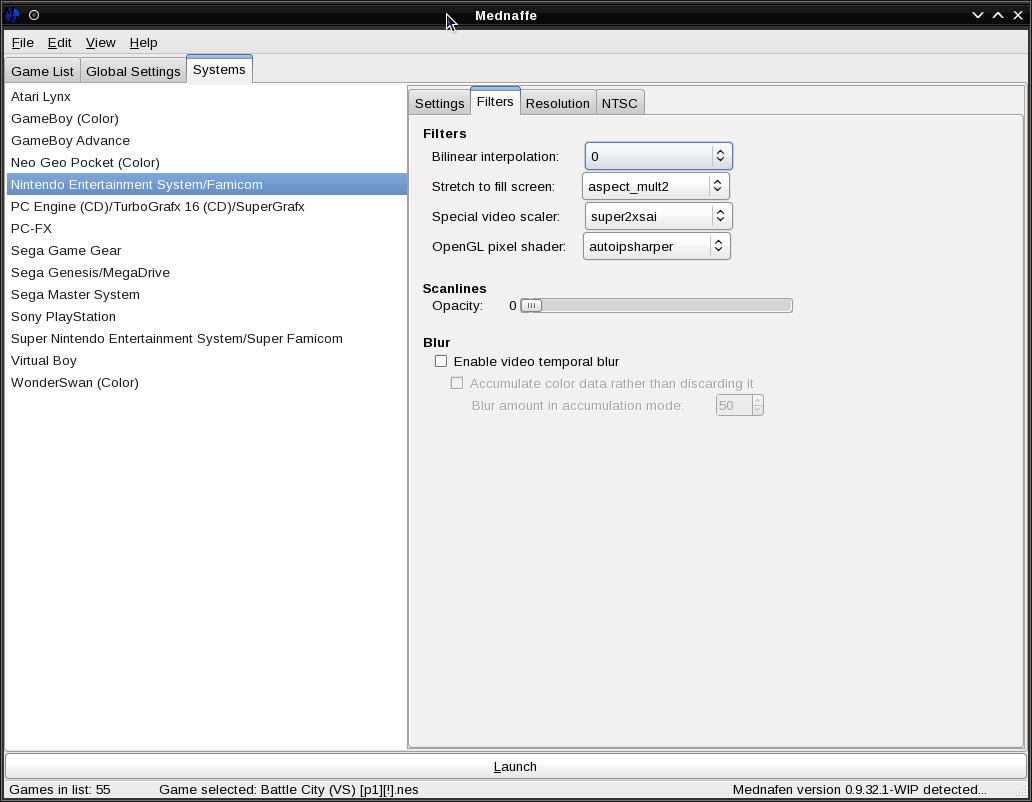This screenshot has width=1032, height=802.
Task: Open Stretch to fill screen dropdown
Action: (x=656, y=186)
